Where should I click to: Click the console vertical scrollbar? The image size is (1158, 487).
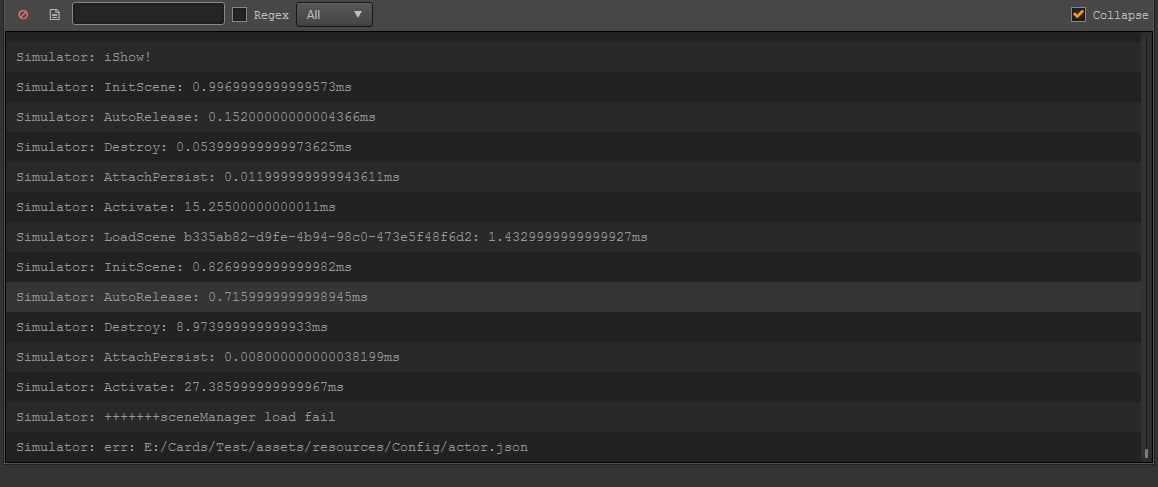click(x=1146, y=250)
